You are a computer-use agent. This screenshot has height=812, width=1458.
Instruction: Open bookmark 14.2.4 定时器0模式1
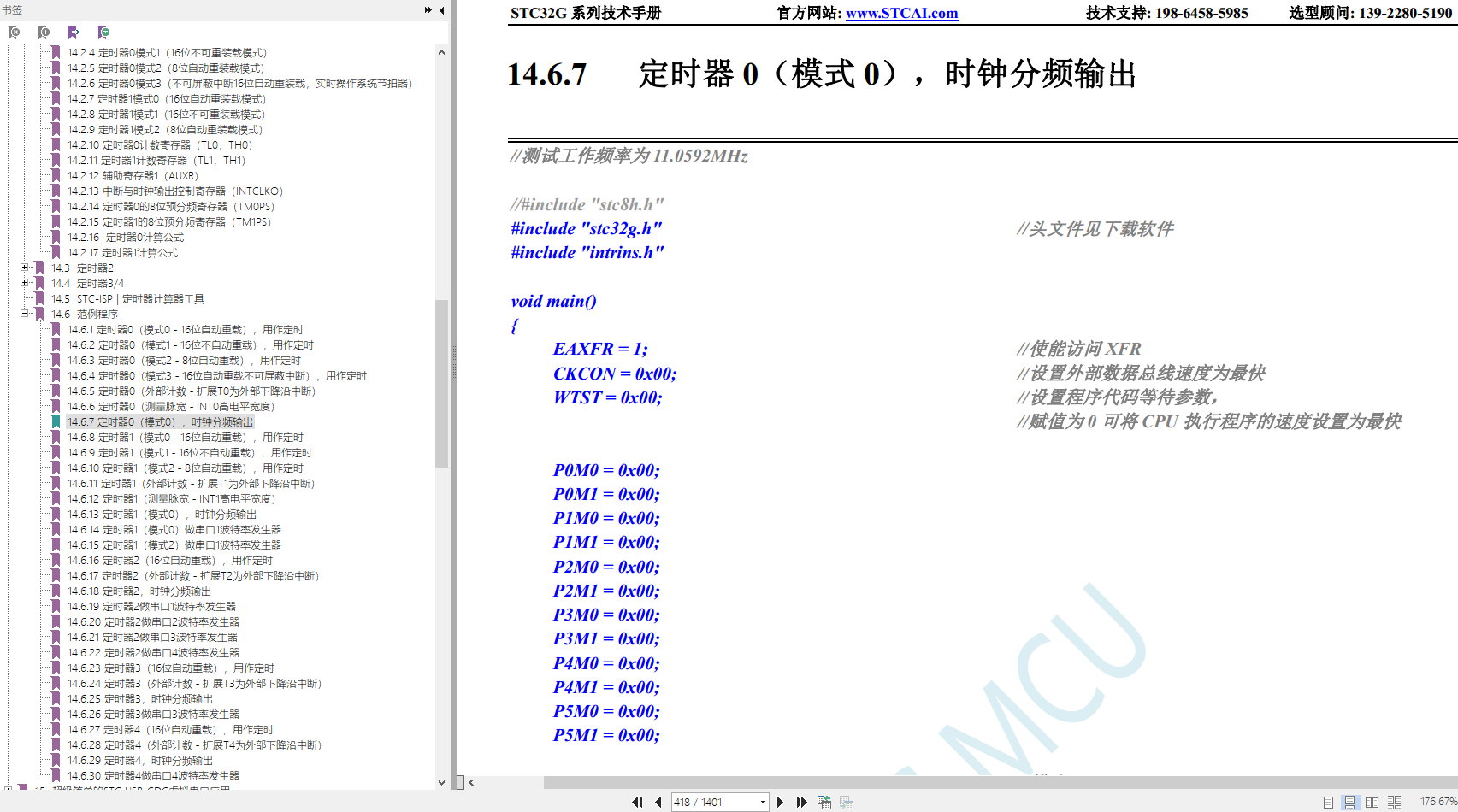[x=168, y=52]
